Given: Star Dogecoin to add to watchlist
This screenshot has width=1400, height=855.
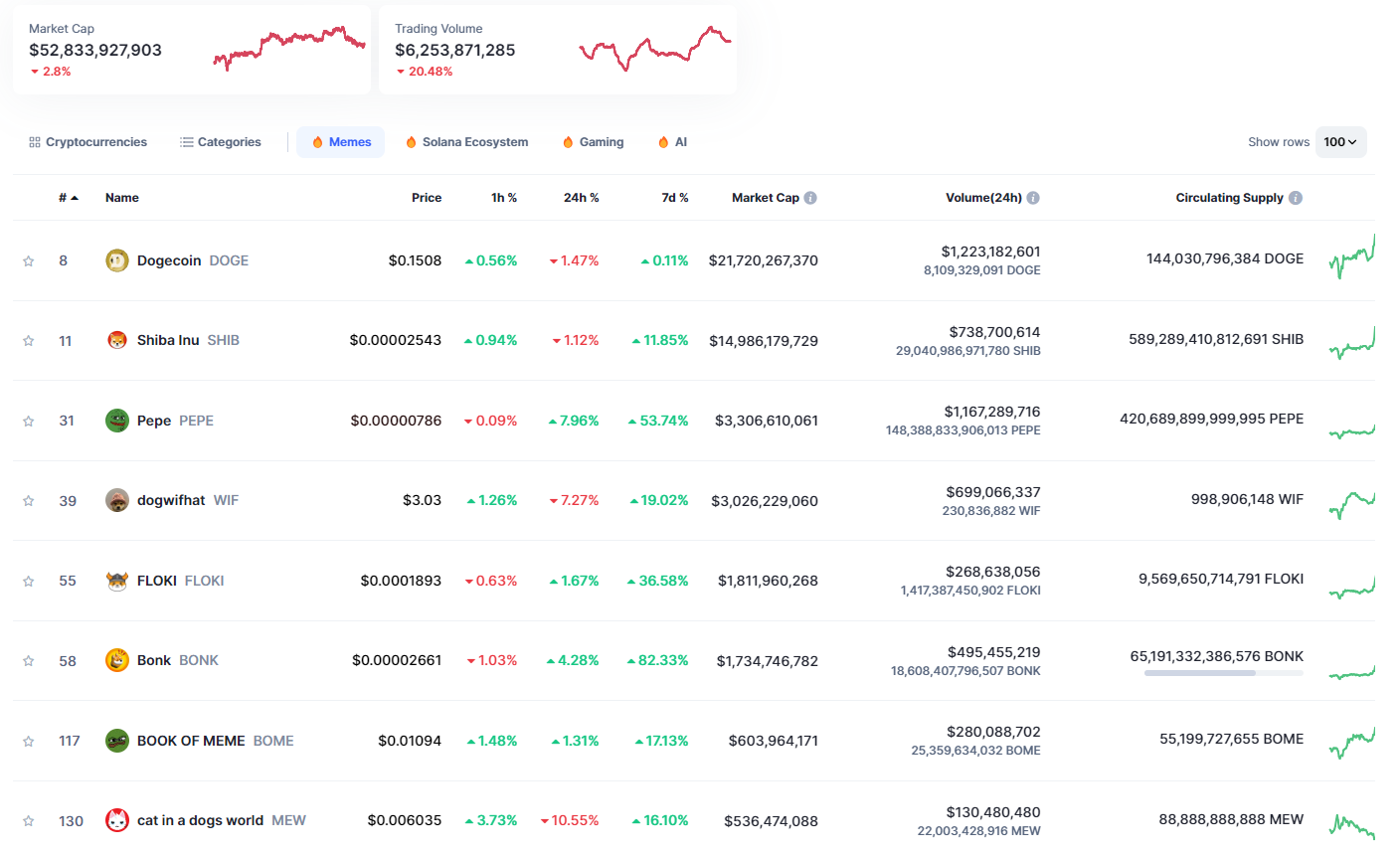Looking at the screenshot, I should click(x=29, y=261).
